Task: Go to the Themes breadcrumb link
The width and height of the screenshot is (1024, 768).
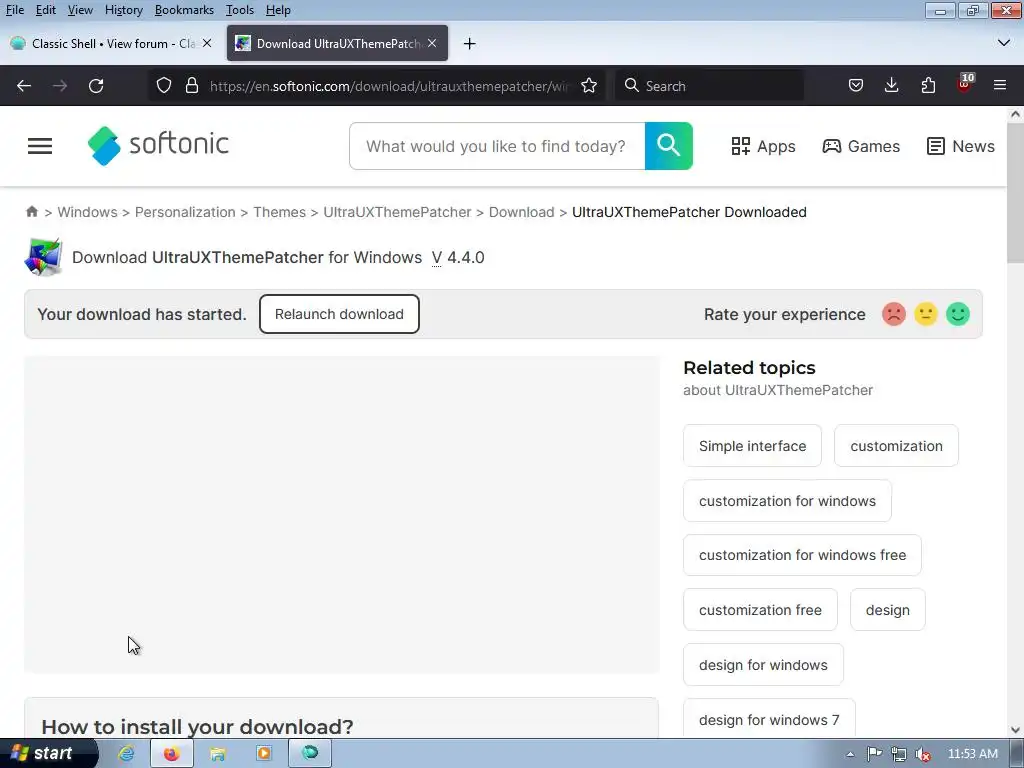Action: [x=280, y=212]
